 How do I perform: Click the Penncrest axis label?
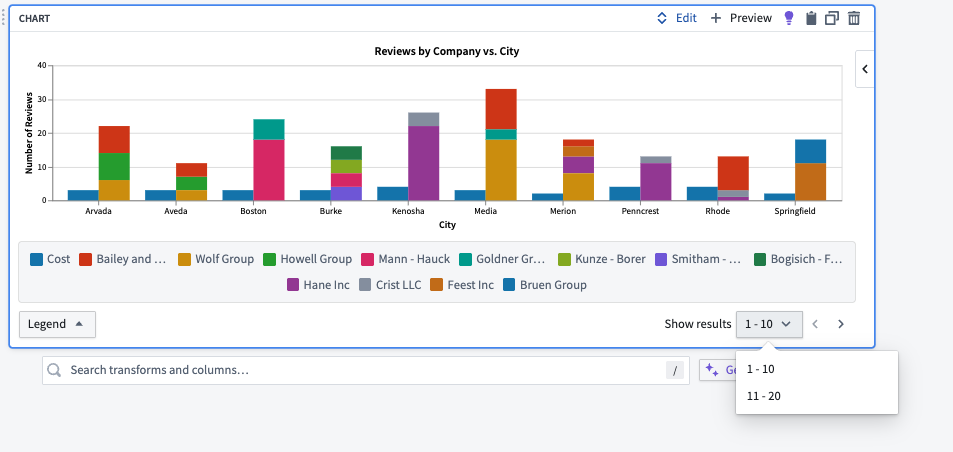(640, 211)
